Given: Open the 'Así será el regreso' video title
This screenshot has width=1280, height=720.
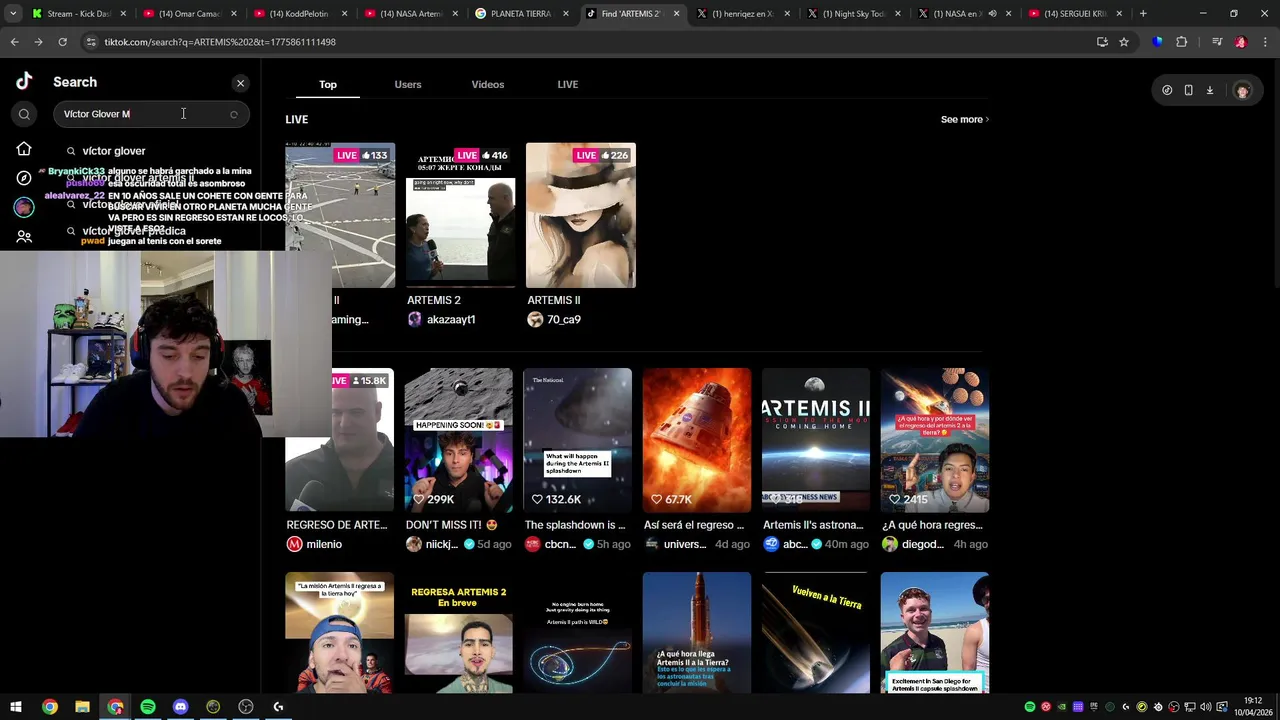Looking at the screenshot, I should tap(694, 525).
